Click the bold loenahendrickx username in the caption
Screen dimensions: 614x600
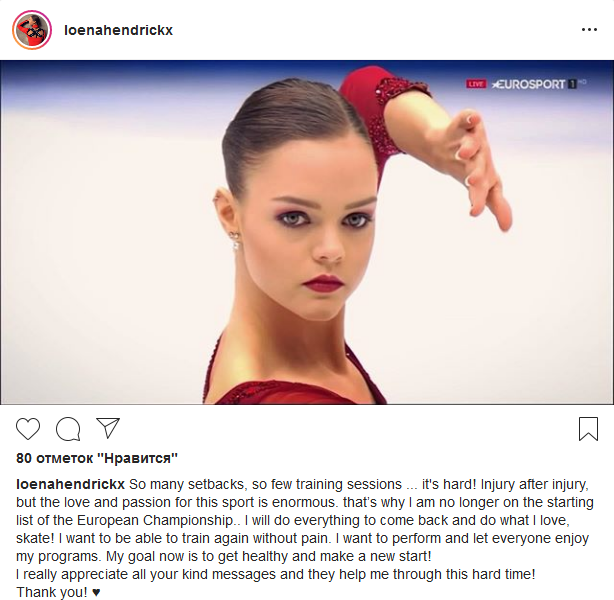(70, 484)
